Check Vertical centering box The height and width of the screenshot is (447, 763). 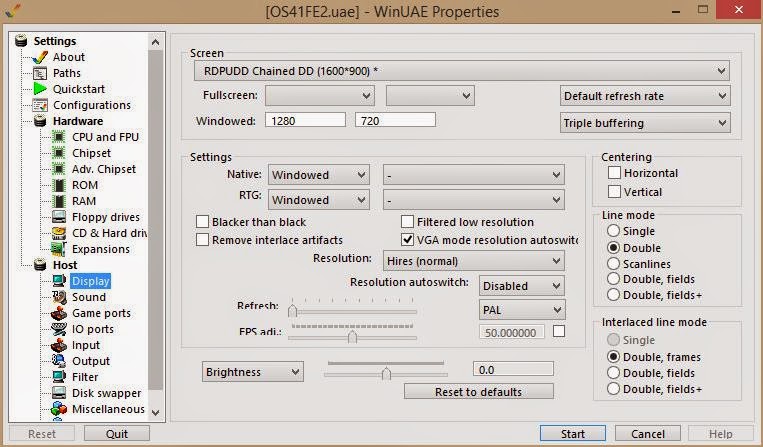(x=615, y=192)
